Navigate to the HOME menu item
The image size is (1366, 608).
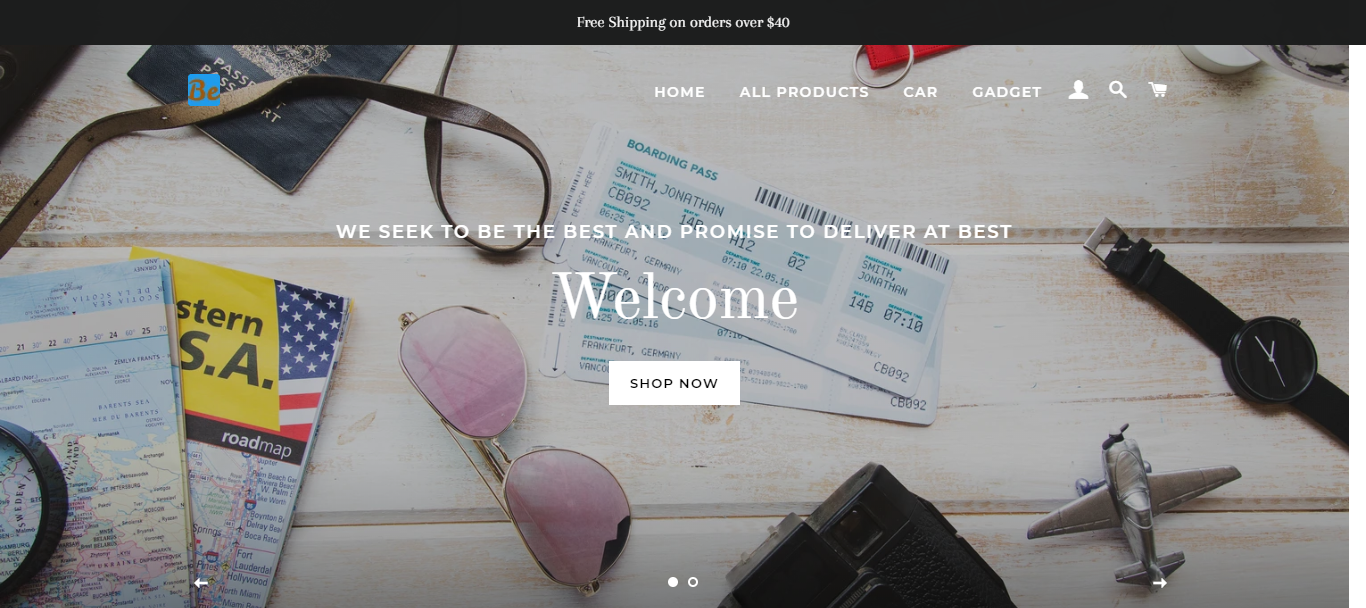pyautogui.click(x=680, y=92)
